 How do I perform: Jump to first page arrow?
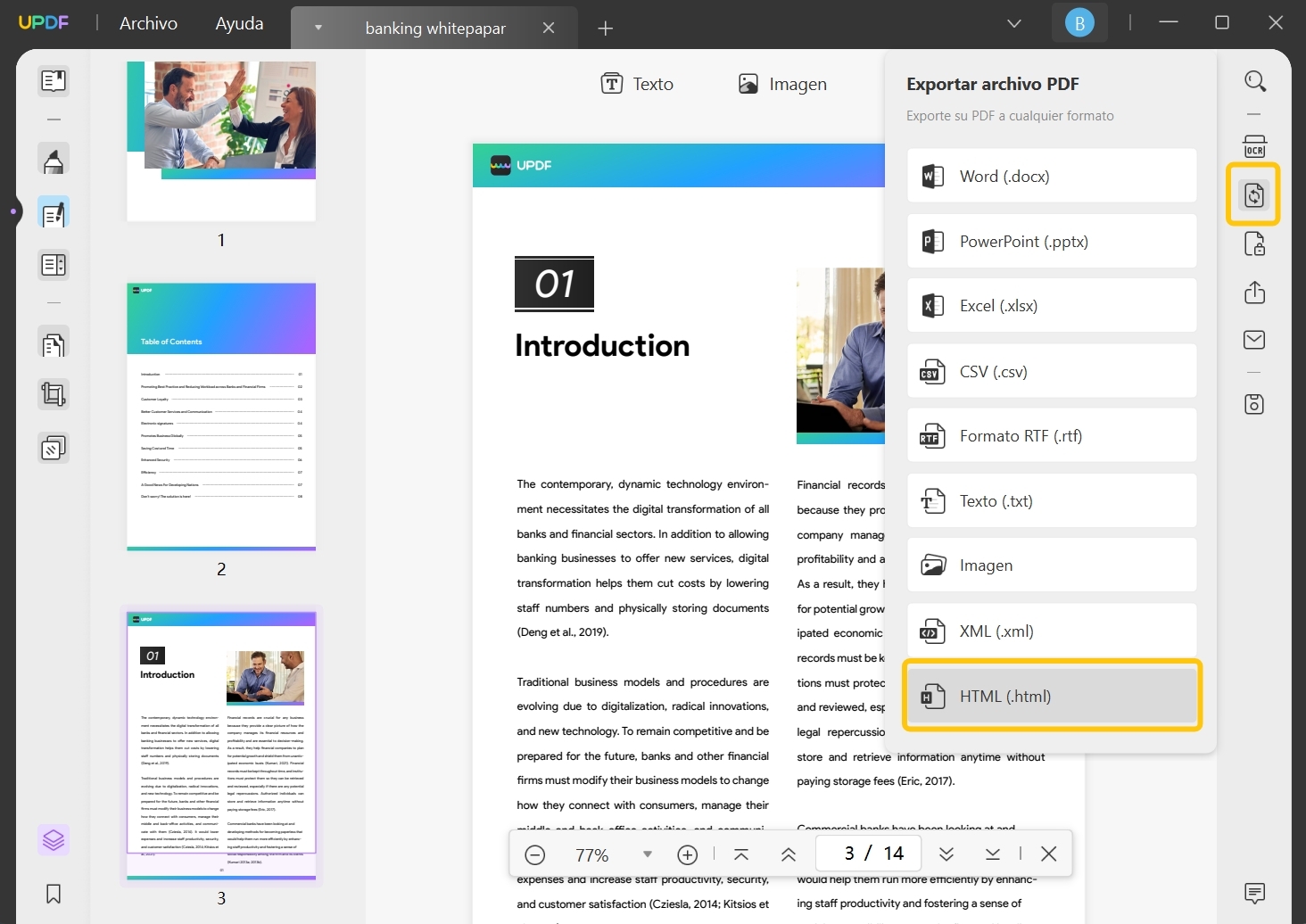point(741,854)
